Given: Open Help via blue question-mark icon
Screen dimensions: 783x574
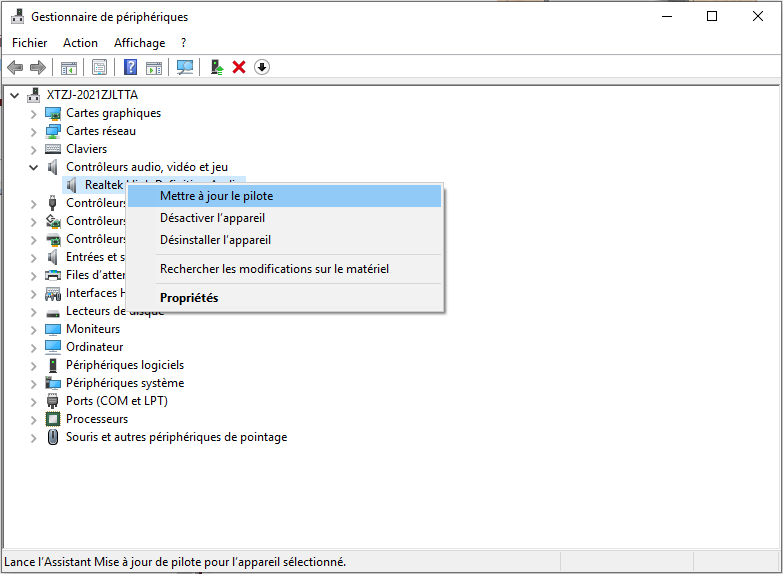Looking at the screenshot, I should point(130,67).
